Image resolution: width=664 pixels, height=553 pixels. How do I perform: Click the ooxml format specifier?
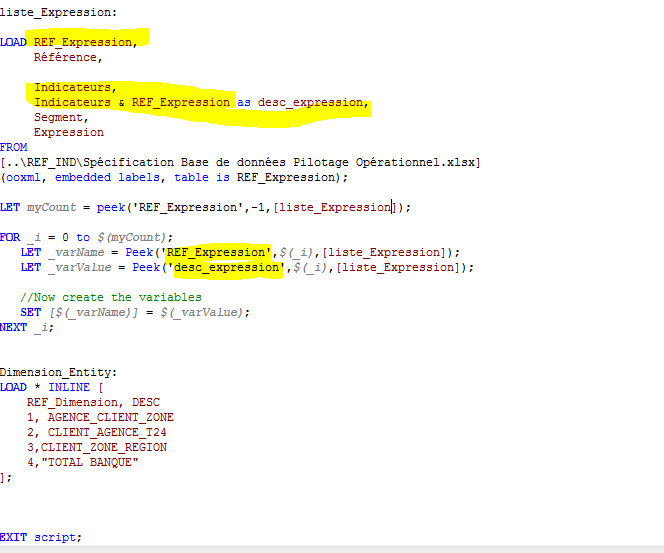(x=23, y=177)
